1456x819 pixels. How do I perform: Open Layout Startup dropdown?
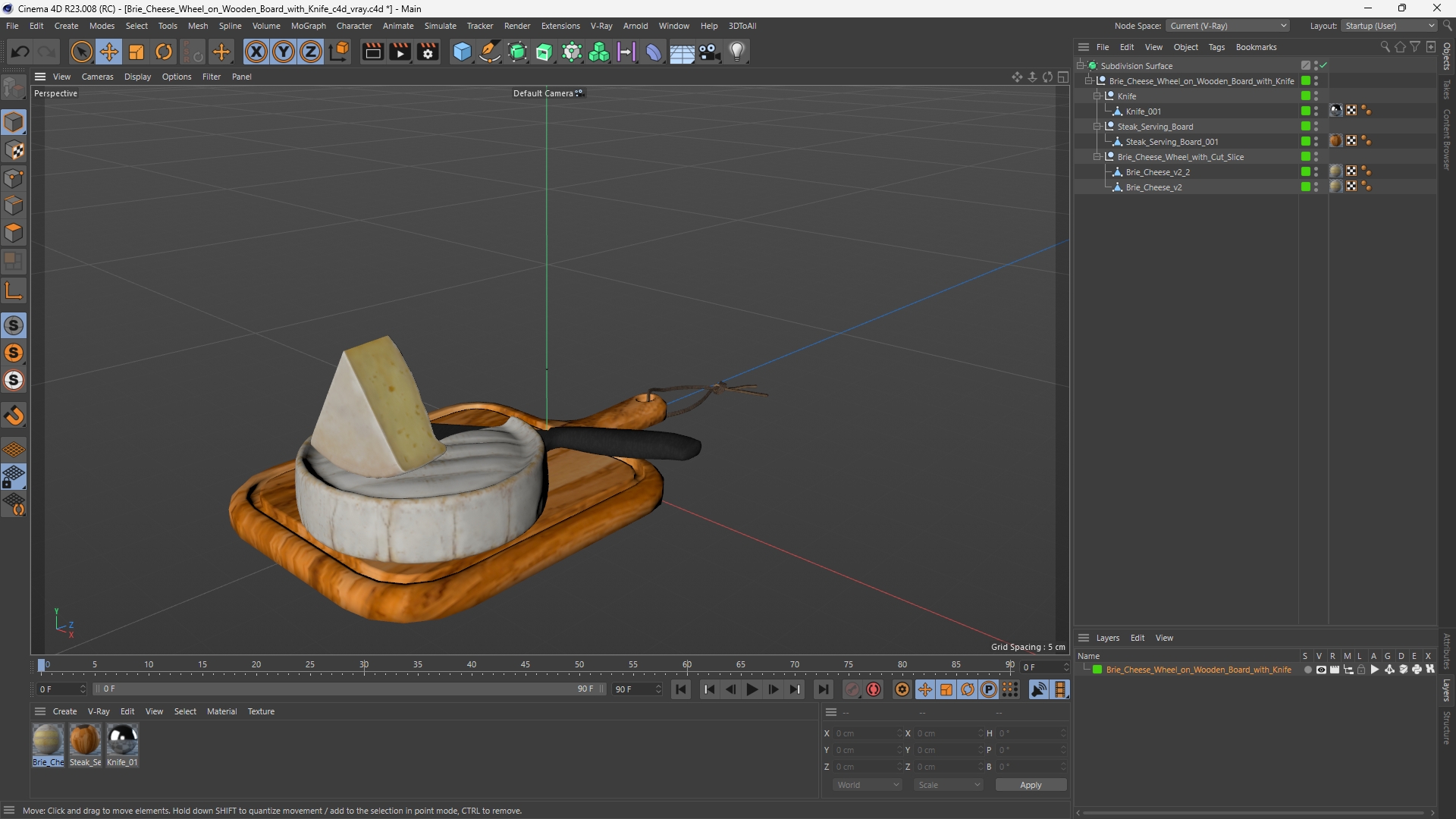[1389, 26]
